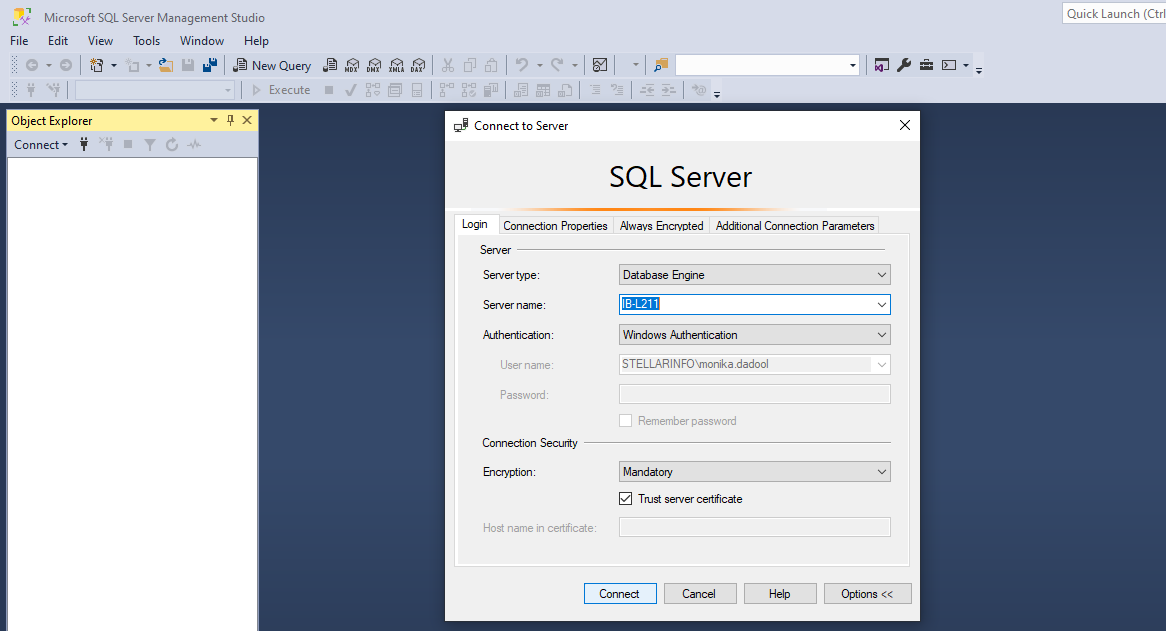Click the Object Explorer stop square icon
The width and height of the screenshot is (1166, 631).
pos(128,144)
